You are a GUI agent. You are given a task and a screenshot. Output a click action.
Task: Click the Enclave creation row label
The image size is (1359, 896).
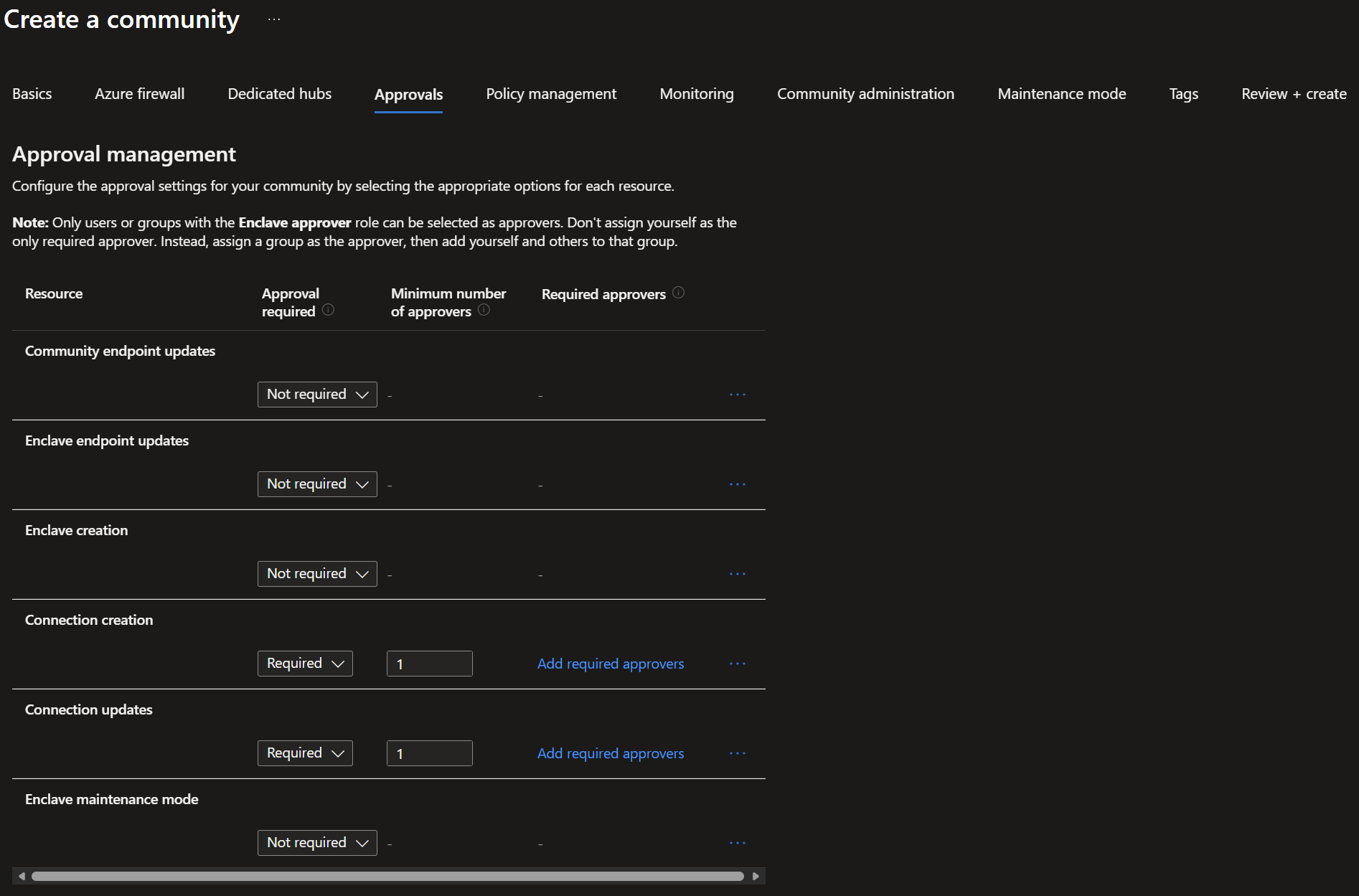point(77,530)
